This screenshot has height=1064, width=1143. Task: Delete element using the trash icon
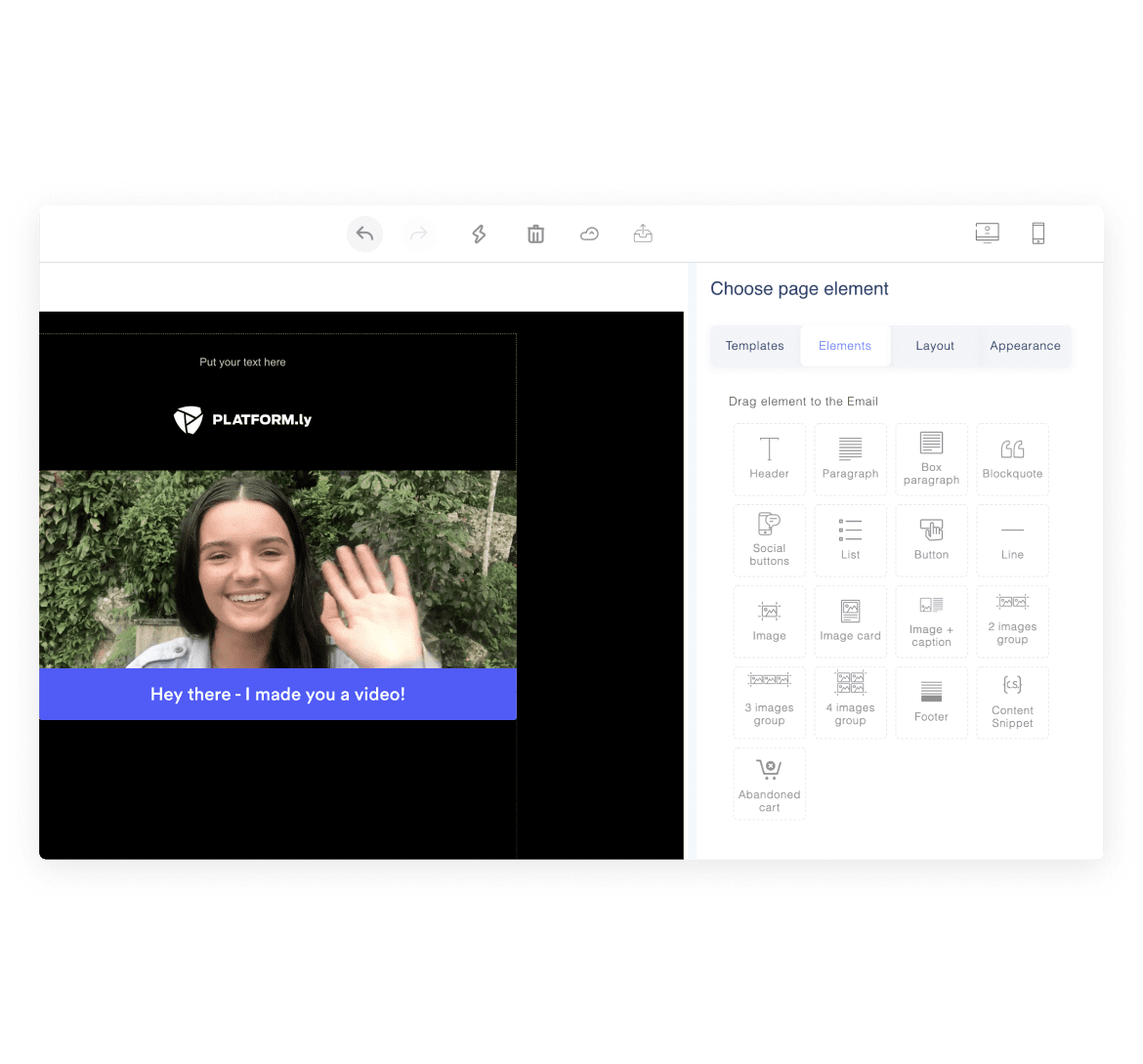[x=535, y=234]
